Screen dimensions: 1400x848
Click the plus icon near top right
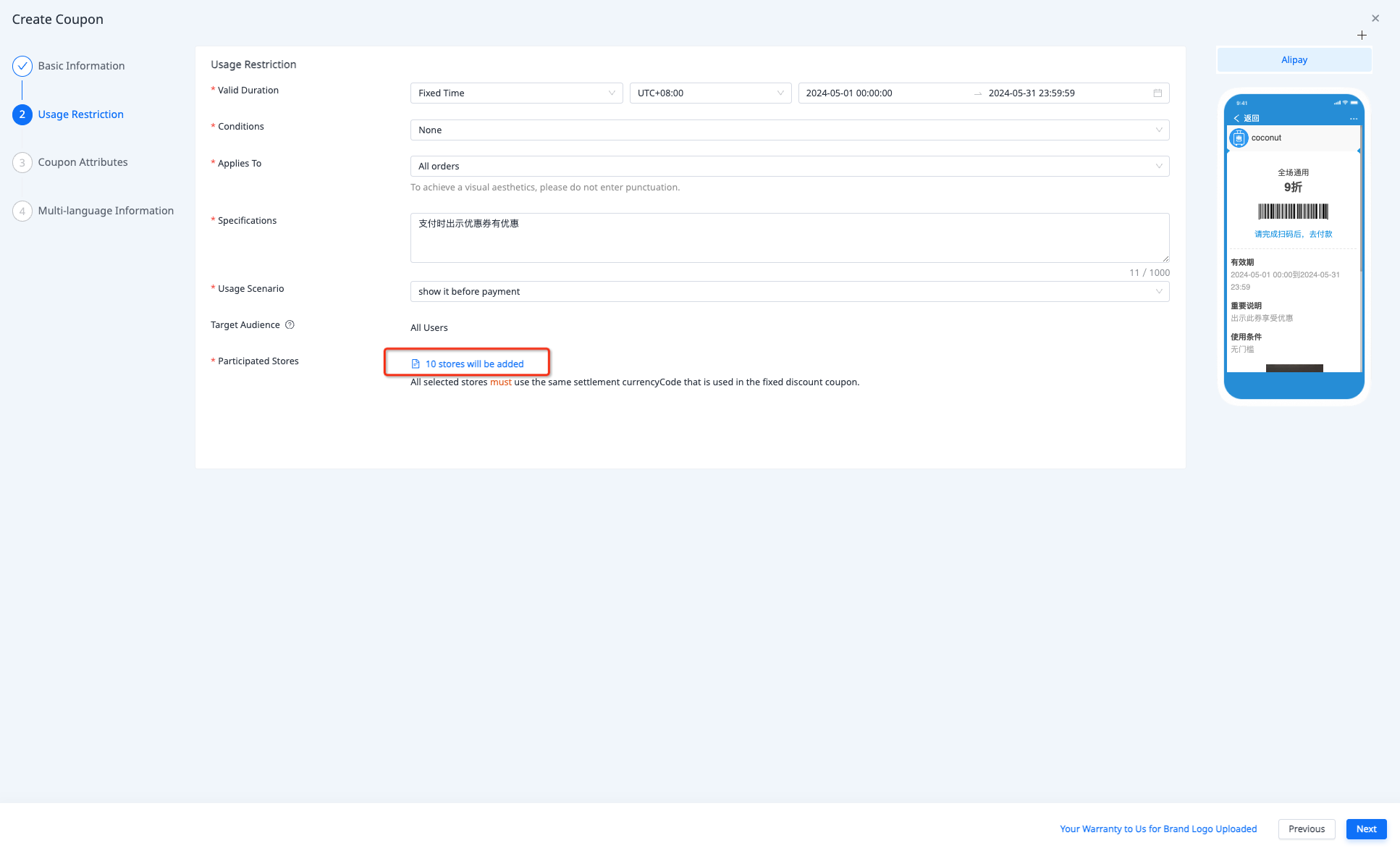pyautogui.click(x=1362, y=35)
